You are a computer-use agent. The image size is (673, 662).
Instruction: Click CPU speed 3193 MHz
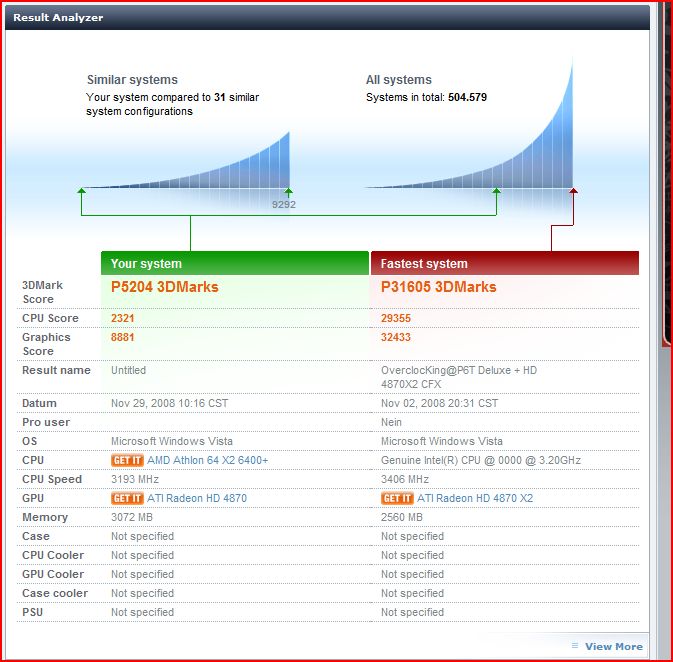coord(135,479)
